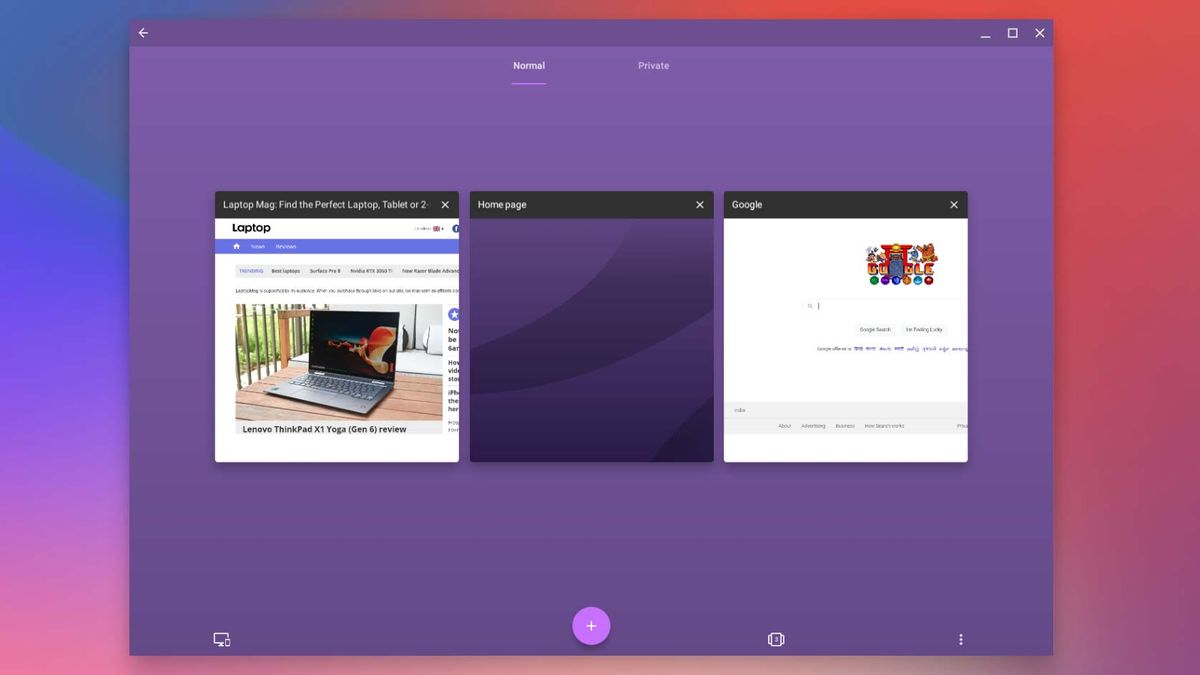1200x675 pixels.
Task: Select the home icon on Laptop Mag navigation
Action: pos(237,246)
